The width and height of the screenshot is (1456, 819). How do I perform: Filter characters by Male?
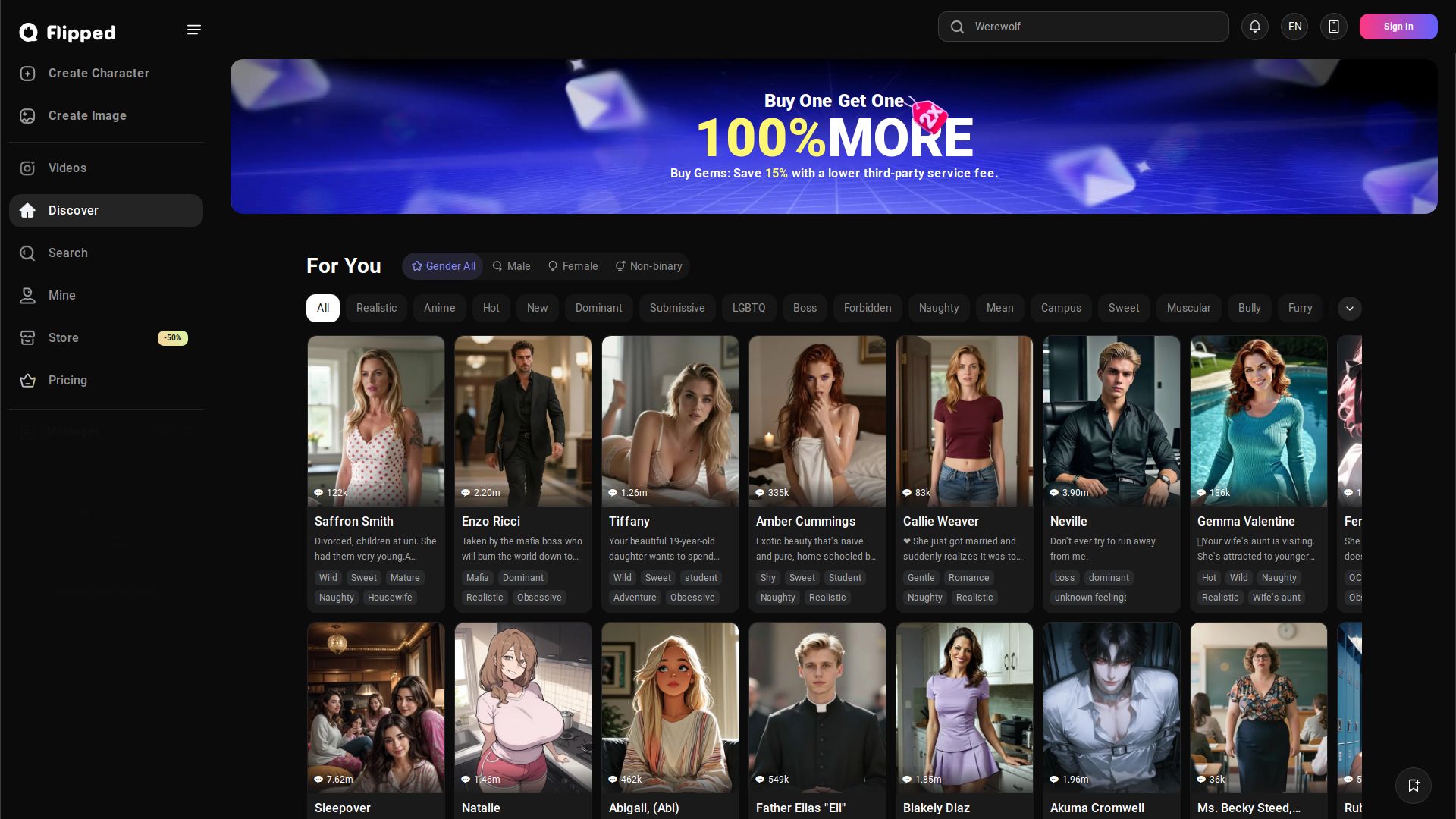(x=511, y=266)
